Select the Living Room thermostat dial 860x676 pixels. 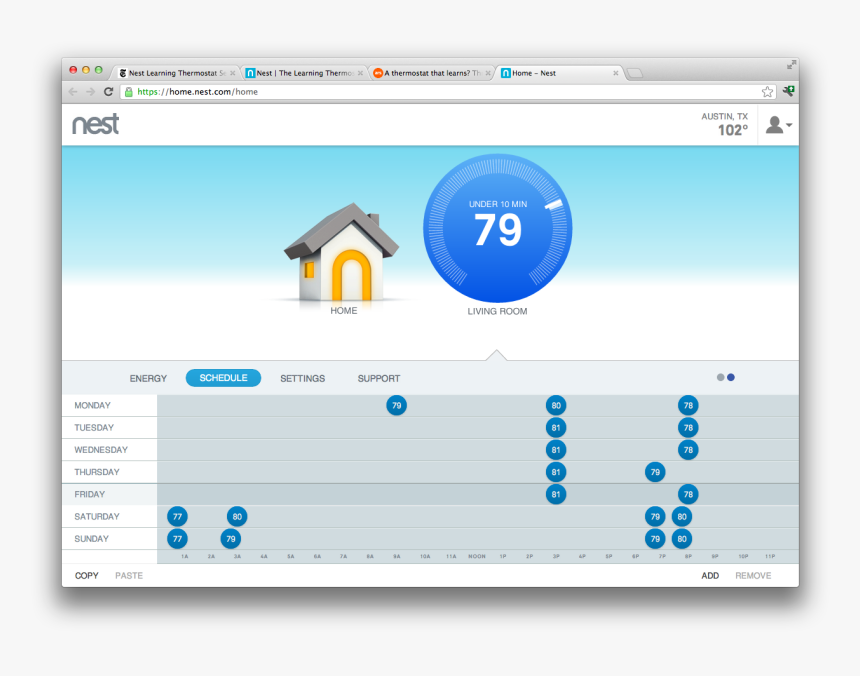click(x=497, y=228)
